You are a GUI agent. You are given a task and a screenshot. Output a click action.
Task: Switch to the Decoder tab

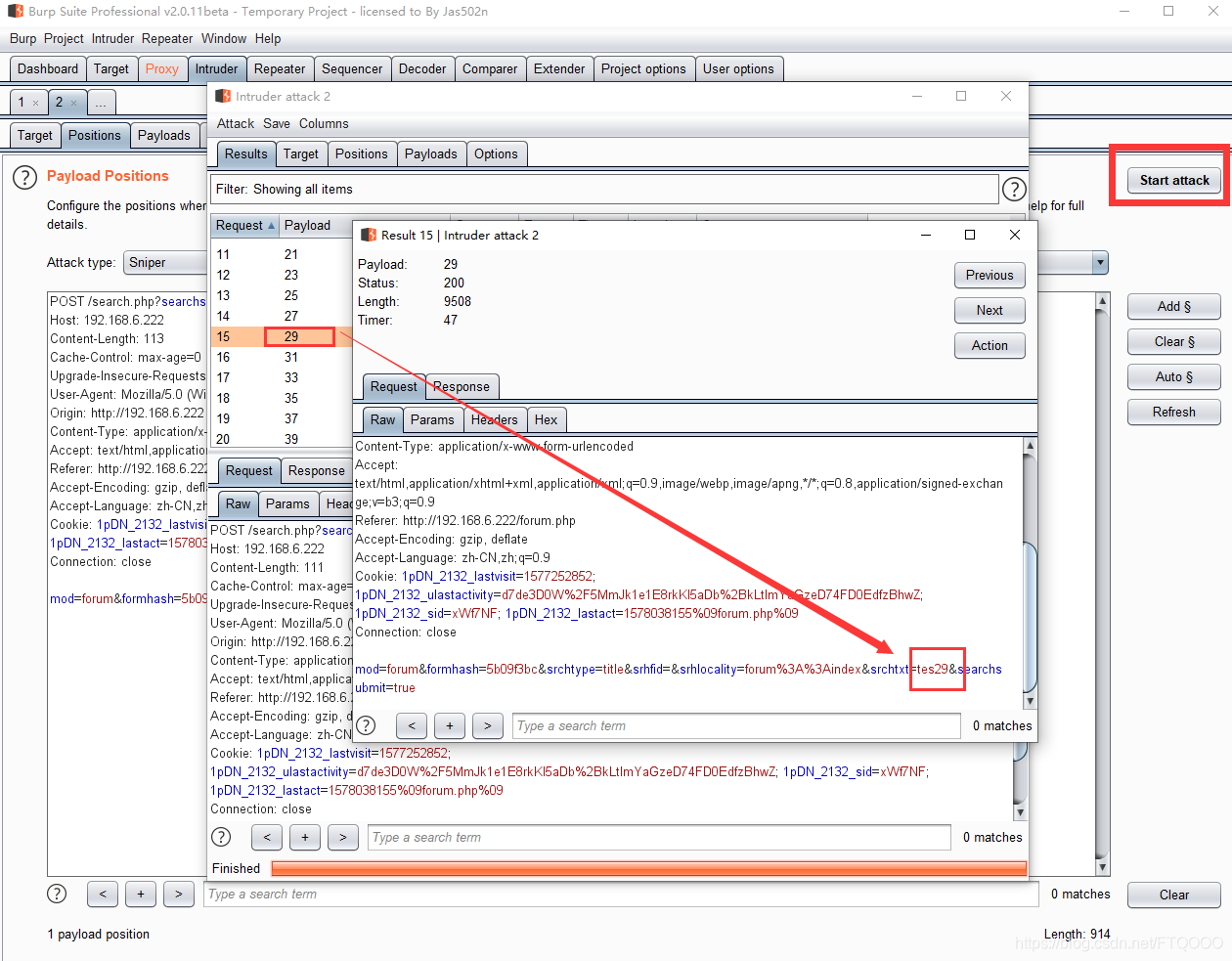point(422,69)
